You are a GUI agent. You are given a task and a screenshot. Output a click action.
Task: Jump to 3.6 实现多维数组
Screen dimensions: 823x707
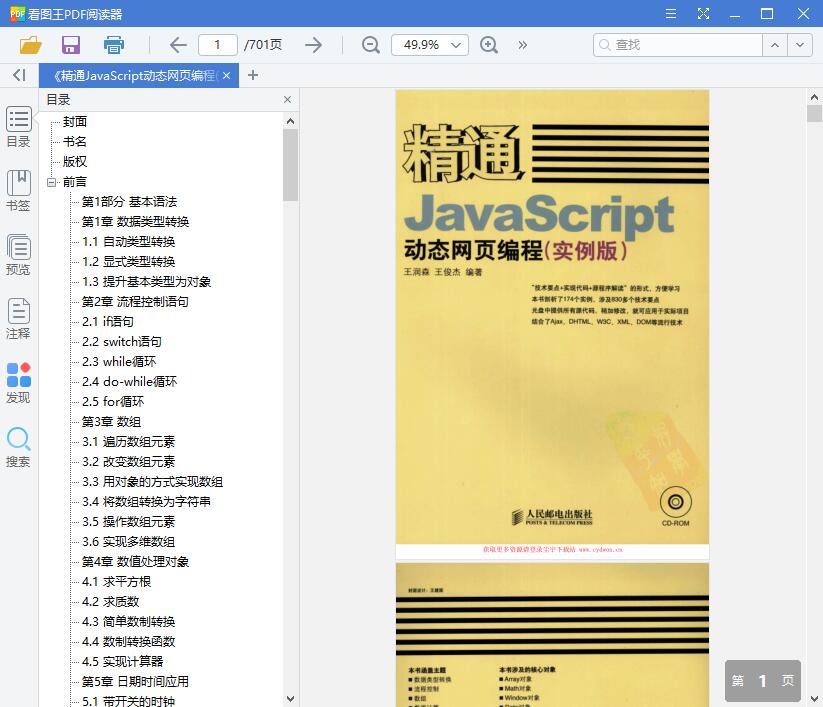click(129, 542)
